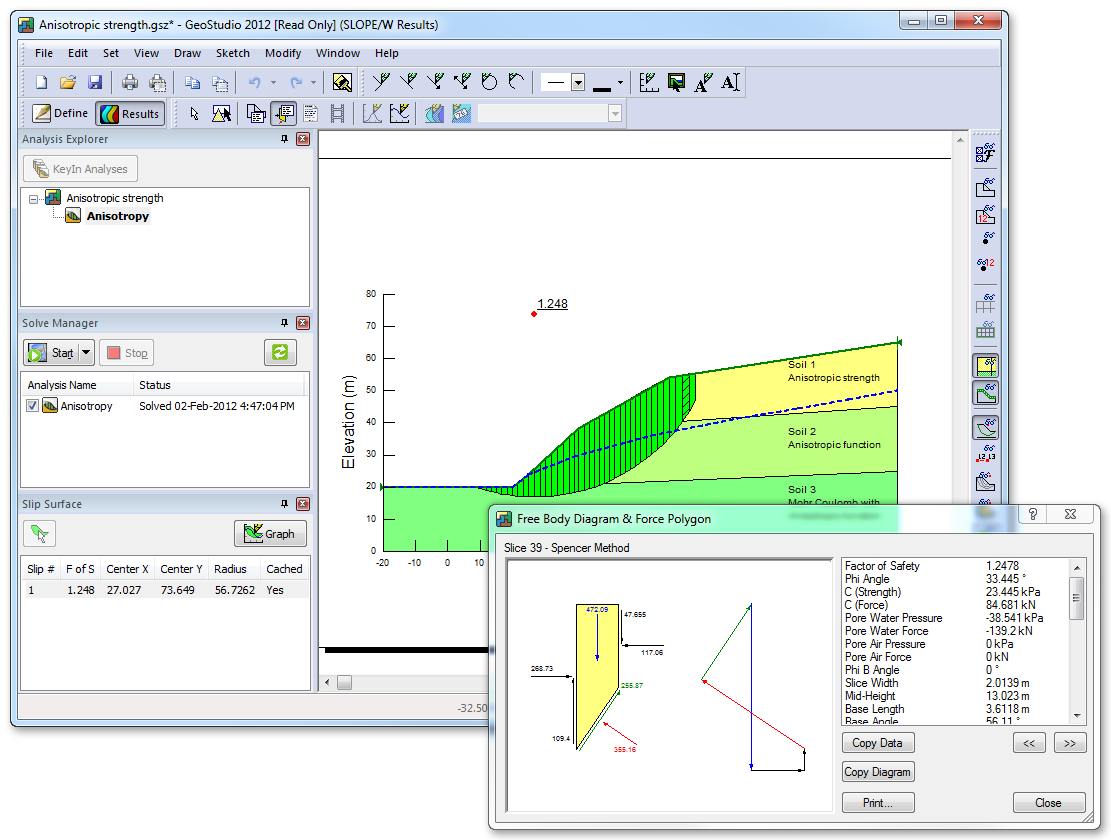Toggle view points icon in sidebar

coord(986,238)
